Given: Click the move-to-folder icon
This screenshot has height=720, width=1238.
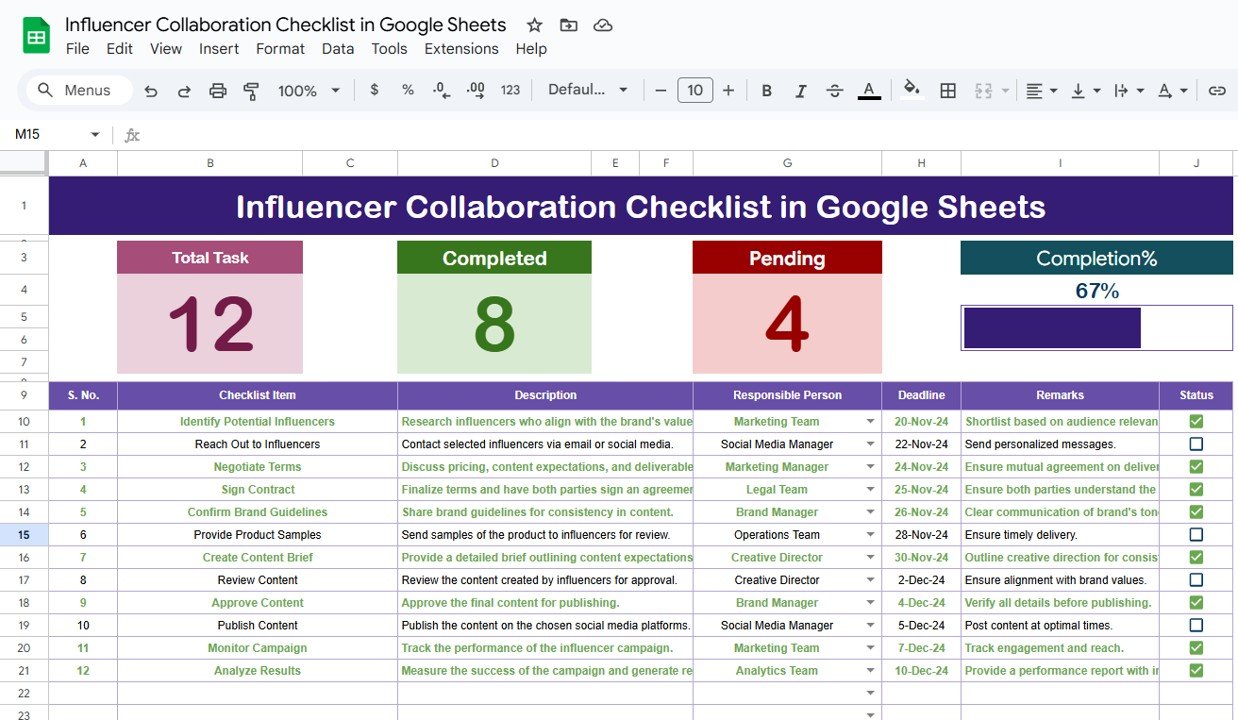Looking at the screenshot, I should coord(568,25).
